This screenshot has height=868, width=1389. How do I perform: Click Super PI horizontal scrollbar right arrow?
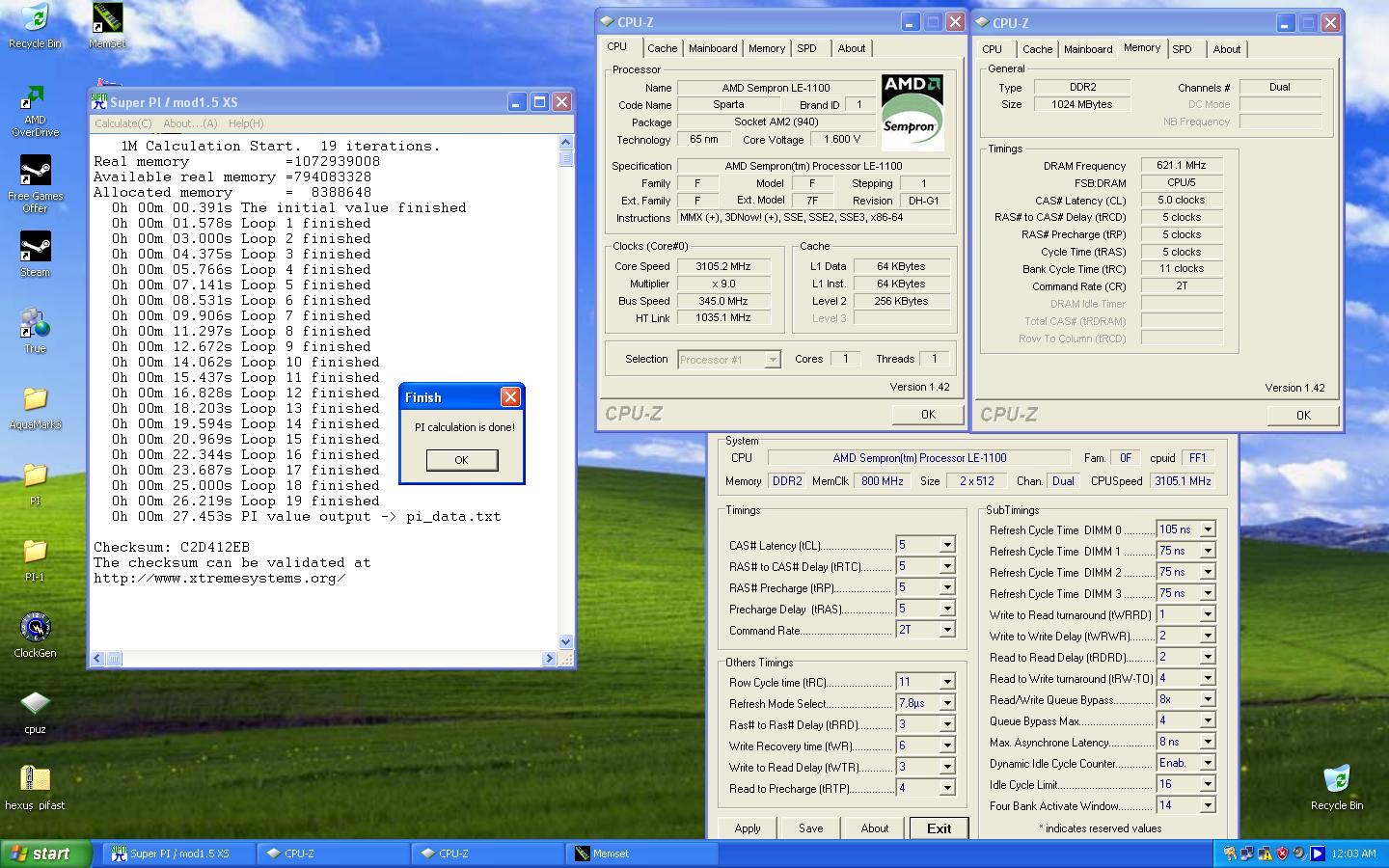click(x=550, y=659)
